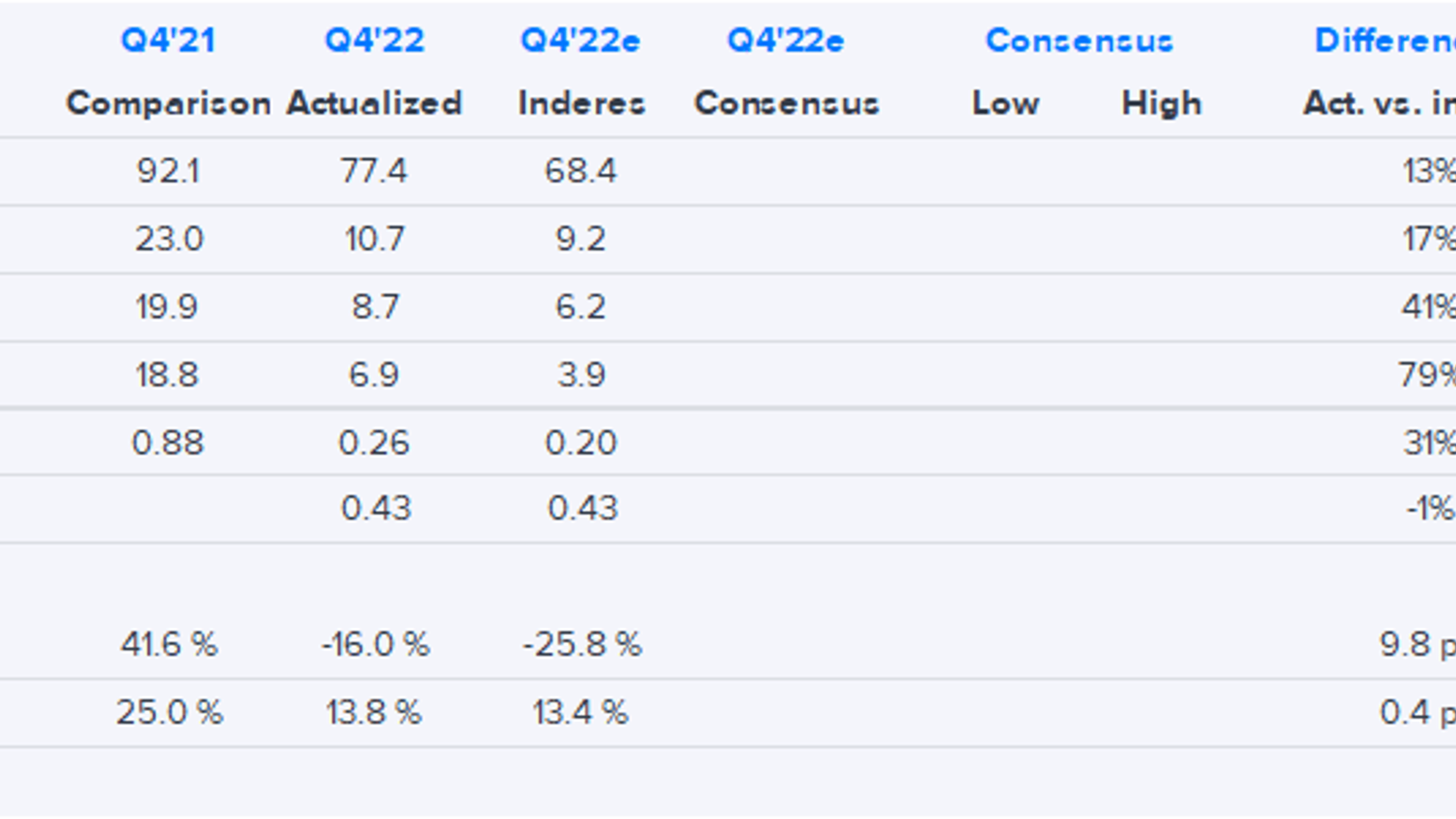
Task: Click the cell with value 0.88
Action: coord(167,442)
